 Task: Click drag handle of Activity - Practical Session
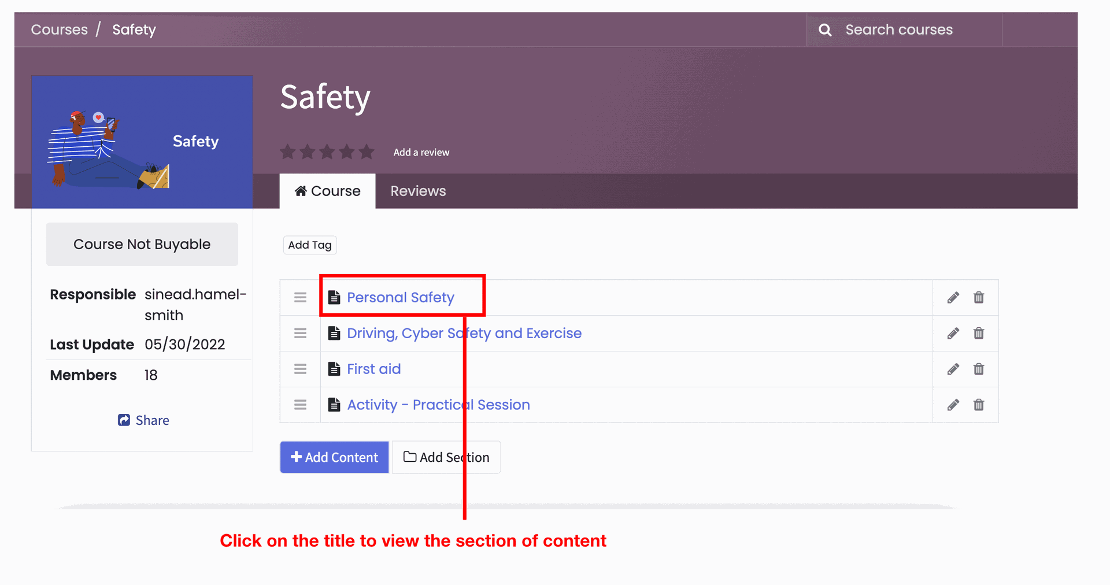(300, 405)
